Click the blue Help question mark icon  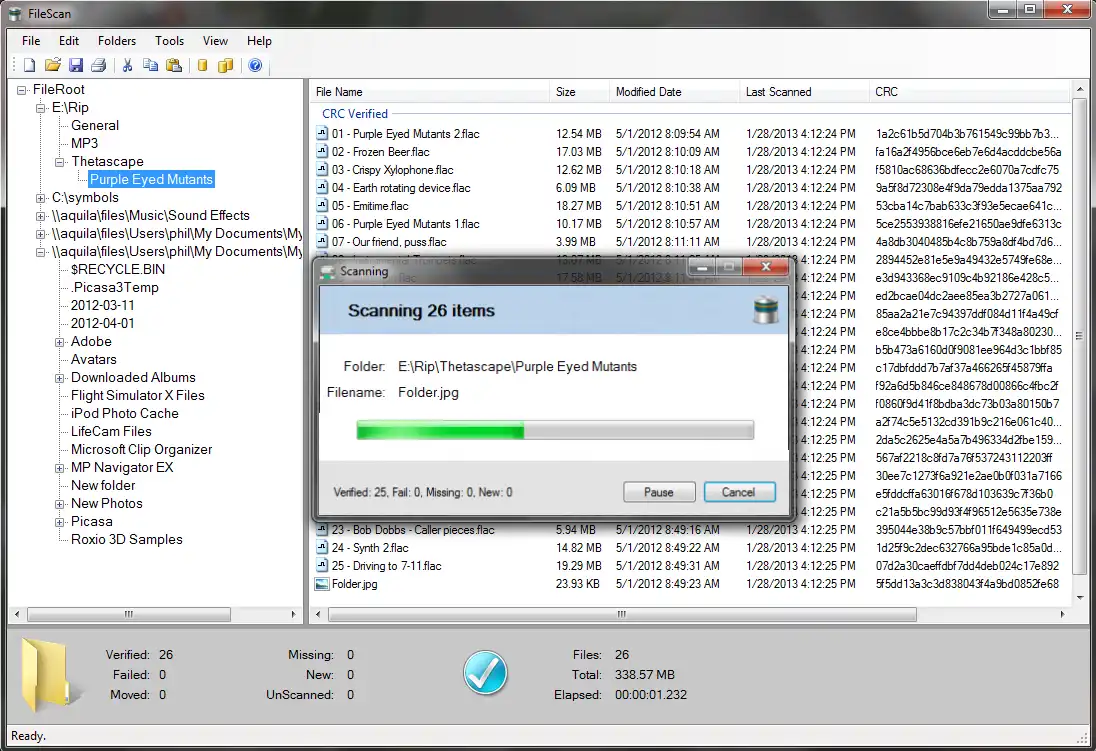coord(255,65)
